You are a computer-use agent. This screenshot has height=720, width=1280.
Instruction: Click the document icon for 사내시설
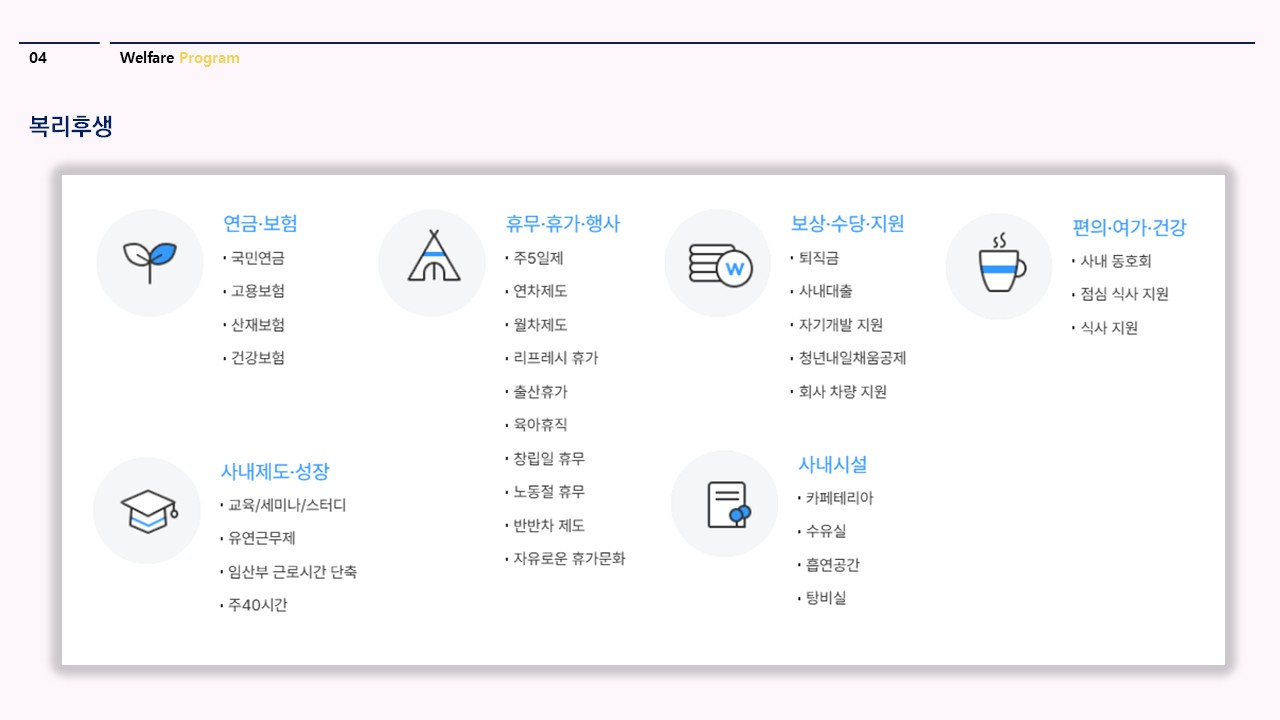tap(726, 503)
